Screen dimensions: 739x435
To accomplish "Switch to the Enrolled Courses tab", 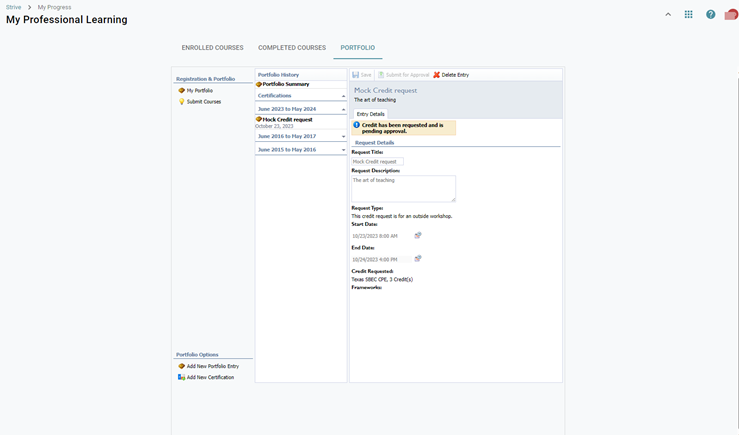I will 212,48.
